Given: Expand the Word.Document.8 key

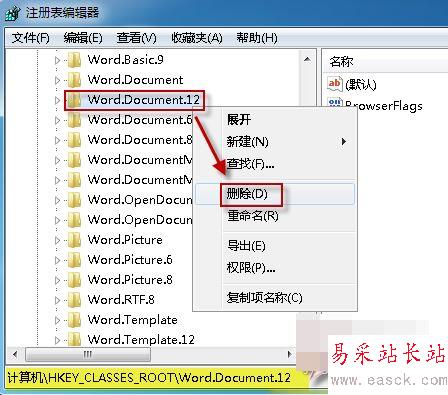Looking at the screenshot, I should (x=57, y=140).
